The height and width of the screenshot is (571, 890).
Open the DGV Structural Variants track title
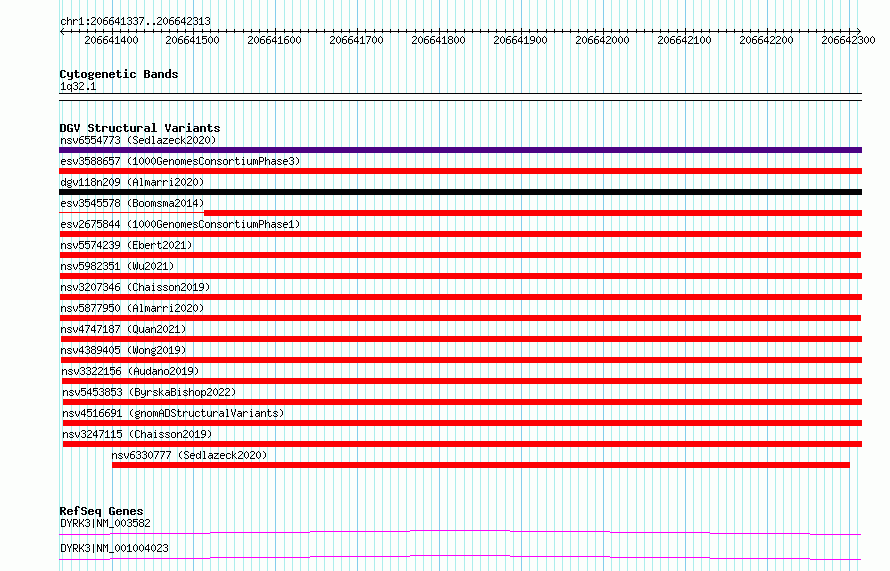point(140,128)
